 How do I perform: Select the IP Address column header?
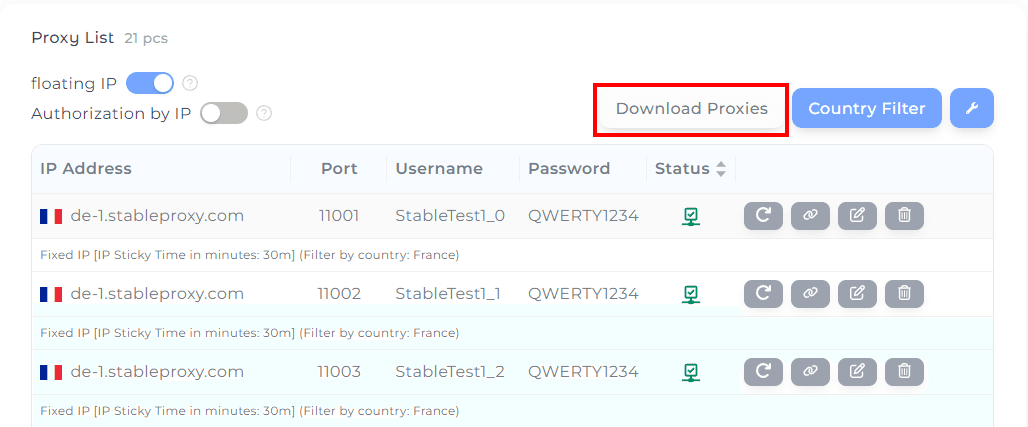[86, 169]
